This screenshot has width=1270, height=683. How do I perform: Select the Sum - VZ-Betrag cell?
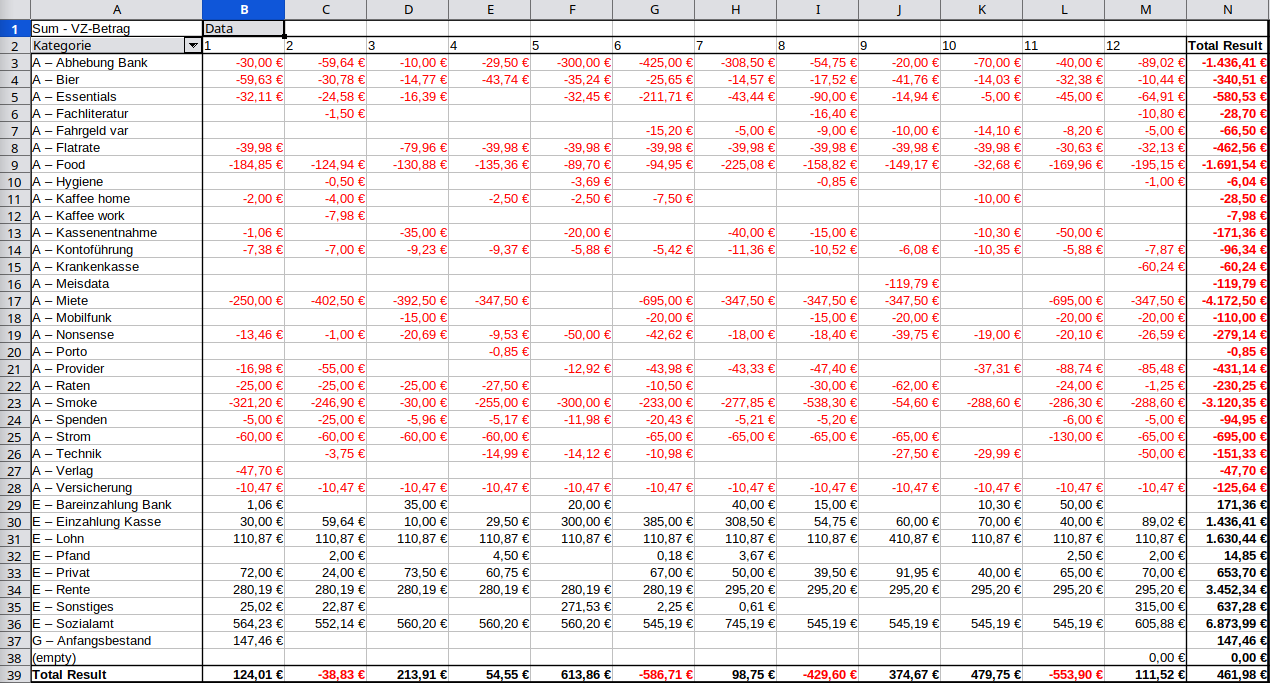click(x=116, y=29)
